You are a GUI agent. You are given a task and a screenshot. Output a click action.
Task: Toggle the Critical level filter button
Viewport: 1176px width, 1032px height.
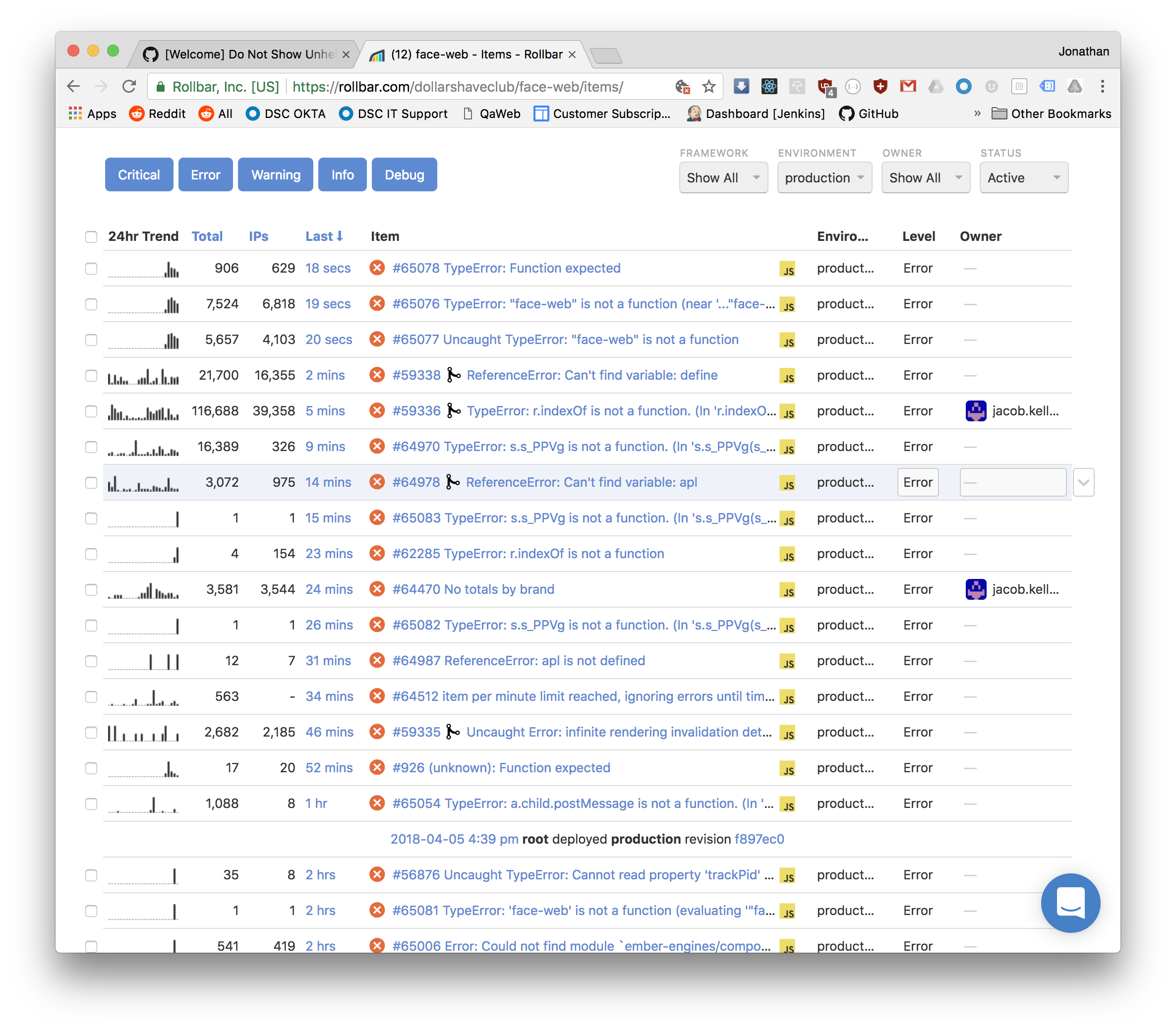139,175
